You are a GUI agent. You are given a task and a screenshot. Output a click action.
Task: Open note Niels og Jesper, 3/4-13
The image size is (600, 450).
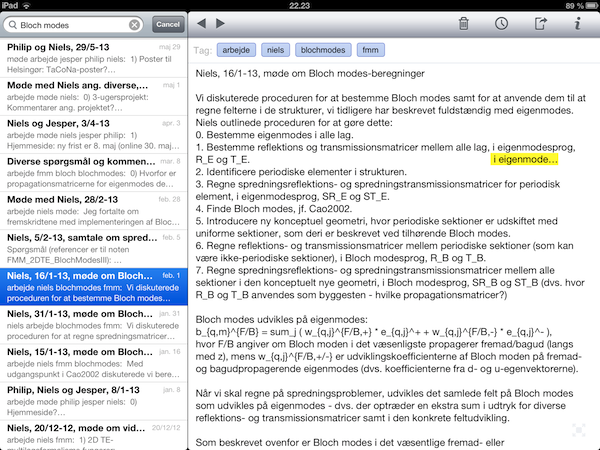[94, 135]
